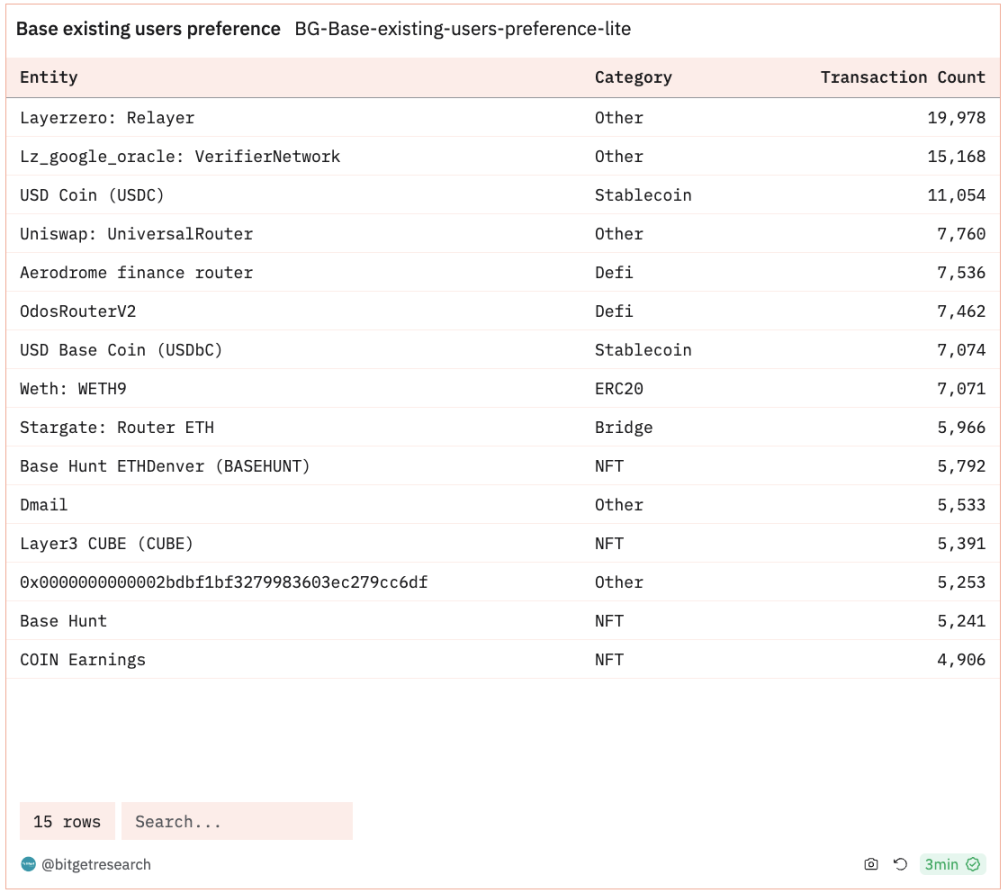Viewport: 1008px width, 893px height.
Task: Open the Base existing users preference title
Action: pyautogui.click(x=148, y=29)
